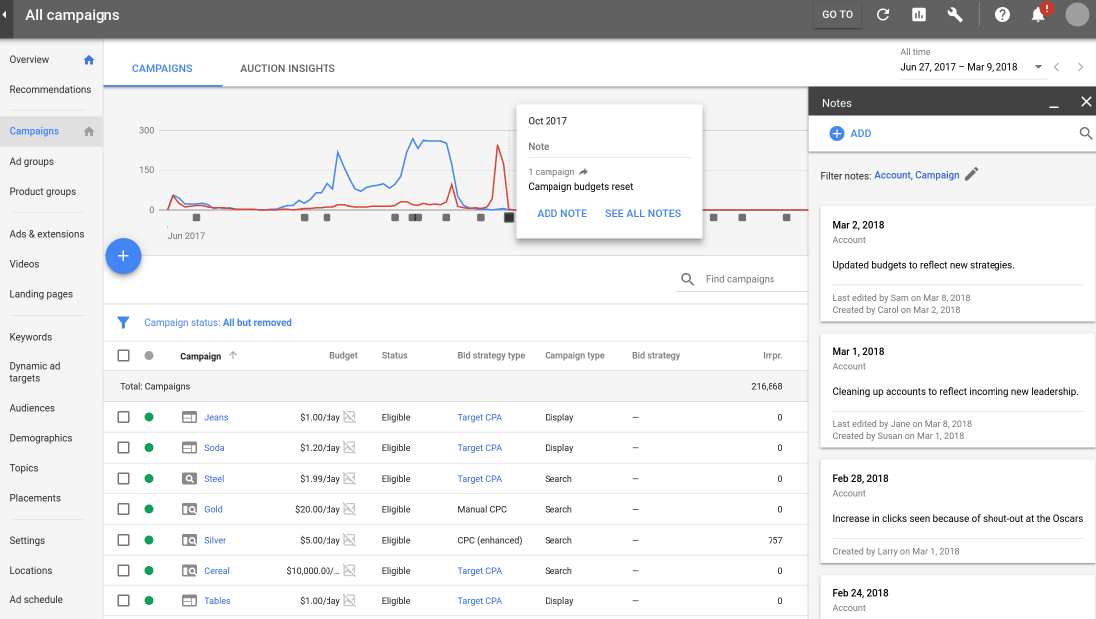1096x619 pixels.
Task: Toggle the select-all header checkbox
Action: click(x=123, y=355)
